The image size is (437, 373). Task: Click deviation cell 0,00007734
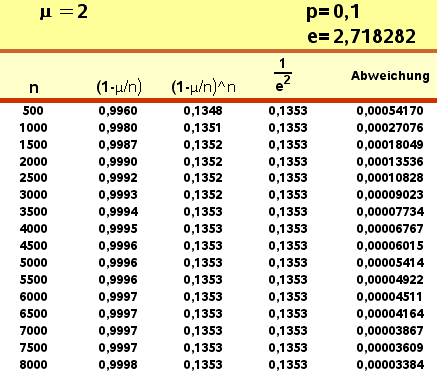click(390, 212)
